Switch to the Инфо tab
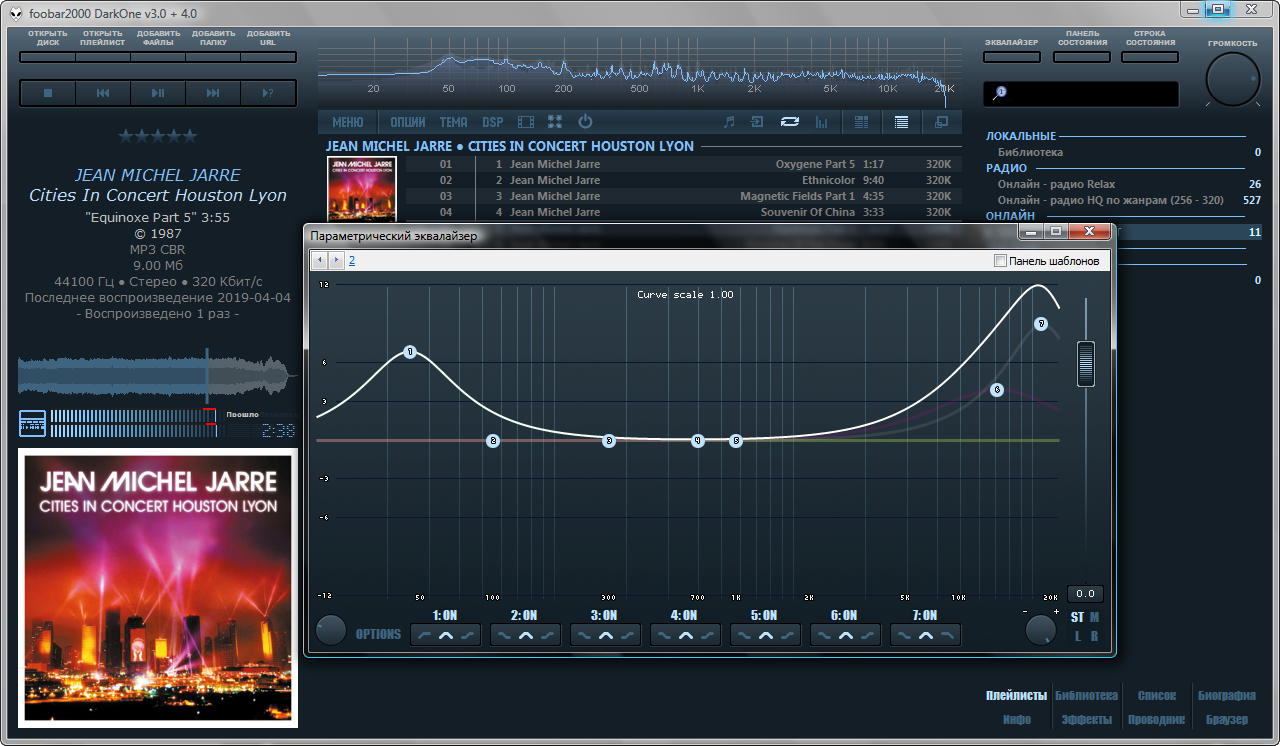 click(x=1017, y=720)
